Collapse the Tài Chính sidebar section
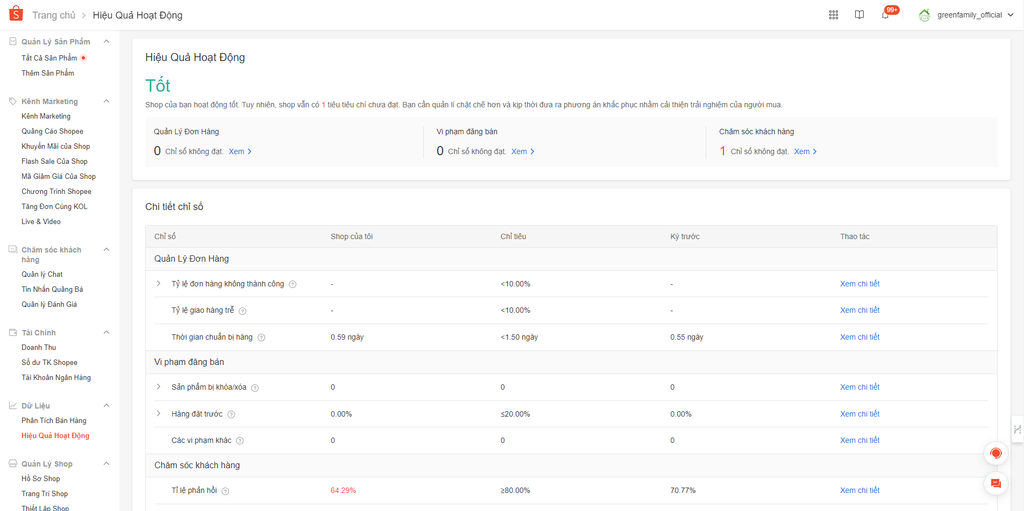 [106, 333]
